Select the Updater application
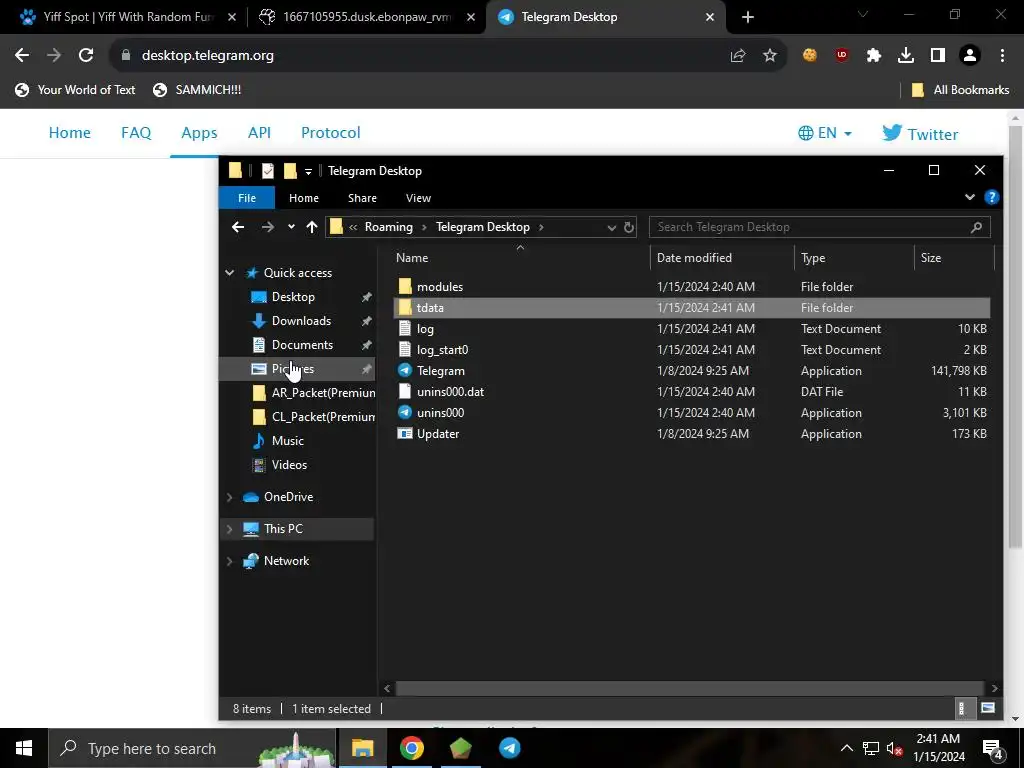This screenshot has width=1024, height=768. 438,434
